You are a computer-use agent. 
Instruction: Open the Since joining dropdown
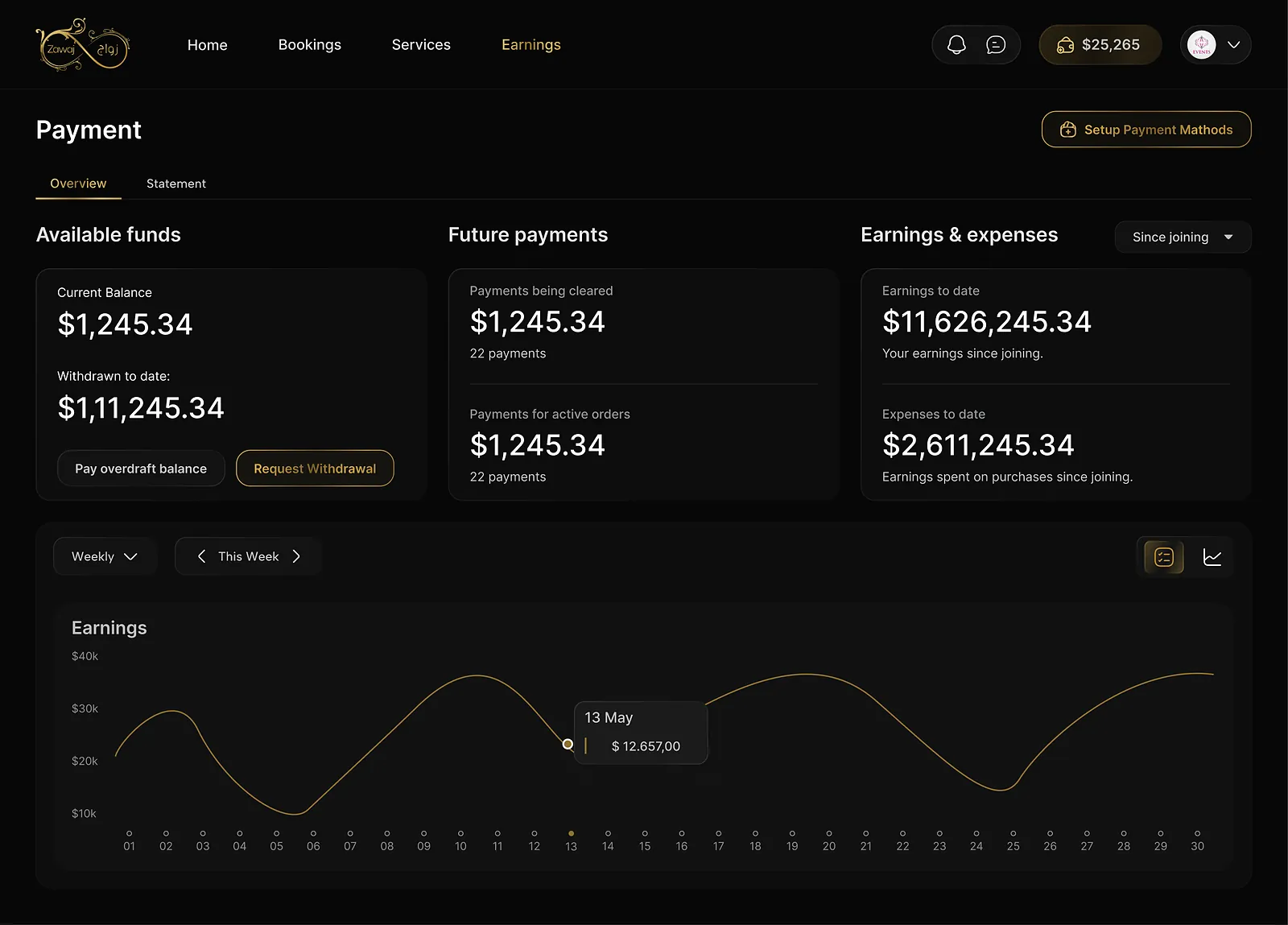(x=1183, y=237)
